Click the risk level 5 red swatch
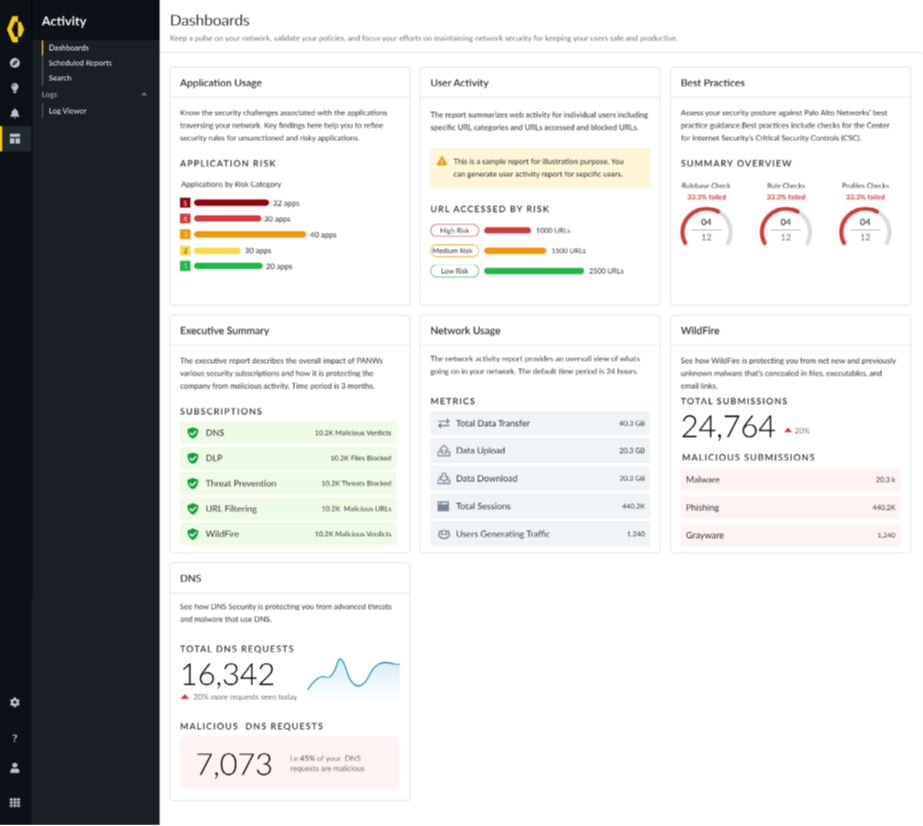The height and width of the screenshot is (826, 923). coord(185,203)
